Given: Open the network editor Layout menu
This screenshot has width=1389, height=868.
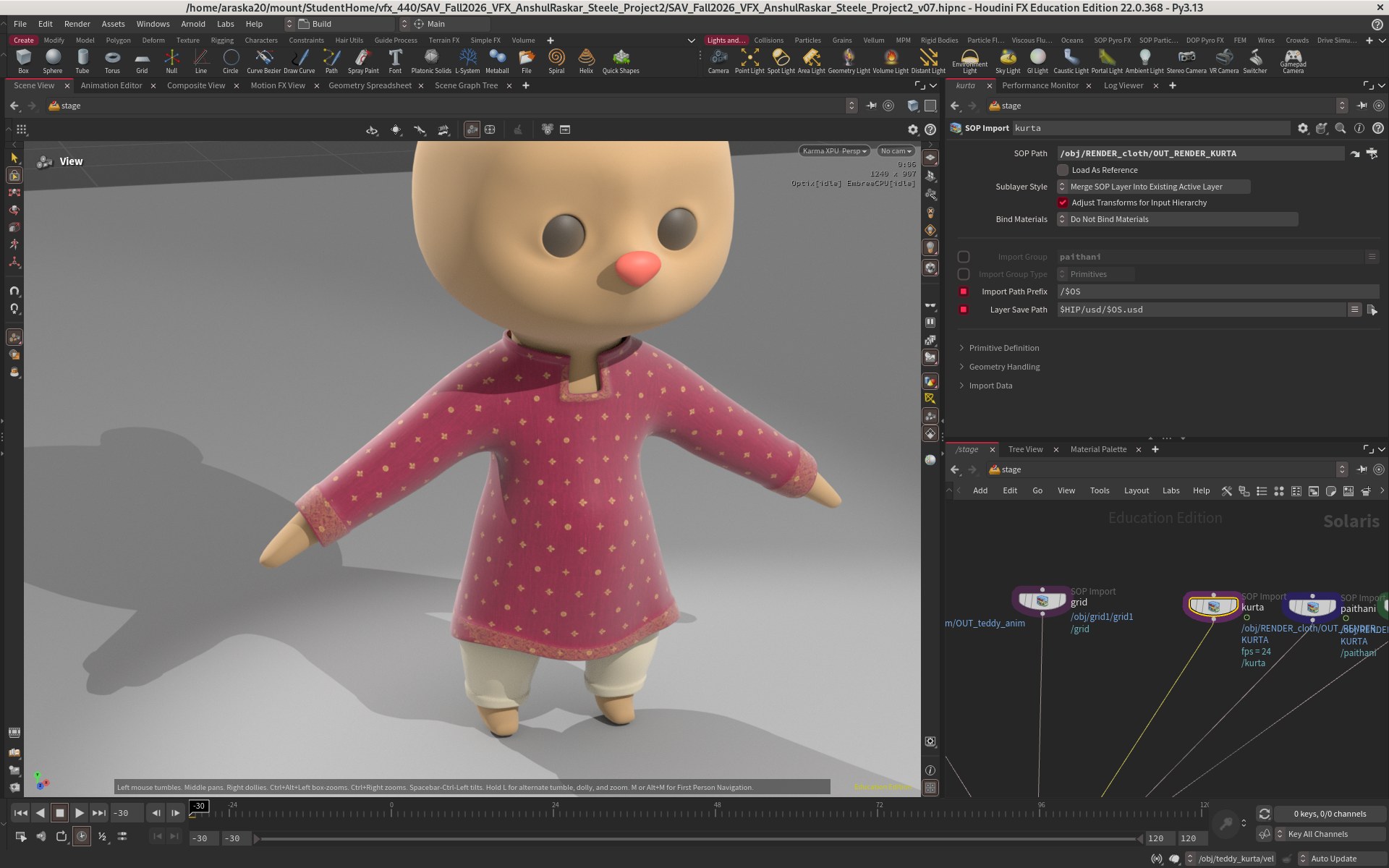Looking at the screenshot, I should [x=1136, y=490].
